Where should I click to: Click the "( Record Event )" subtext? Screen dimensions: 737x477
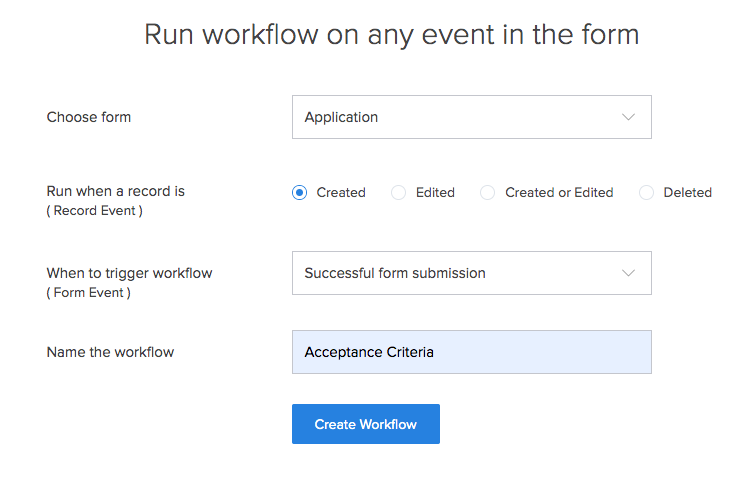(94, 211)
